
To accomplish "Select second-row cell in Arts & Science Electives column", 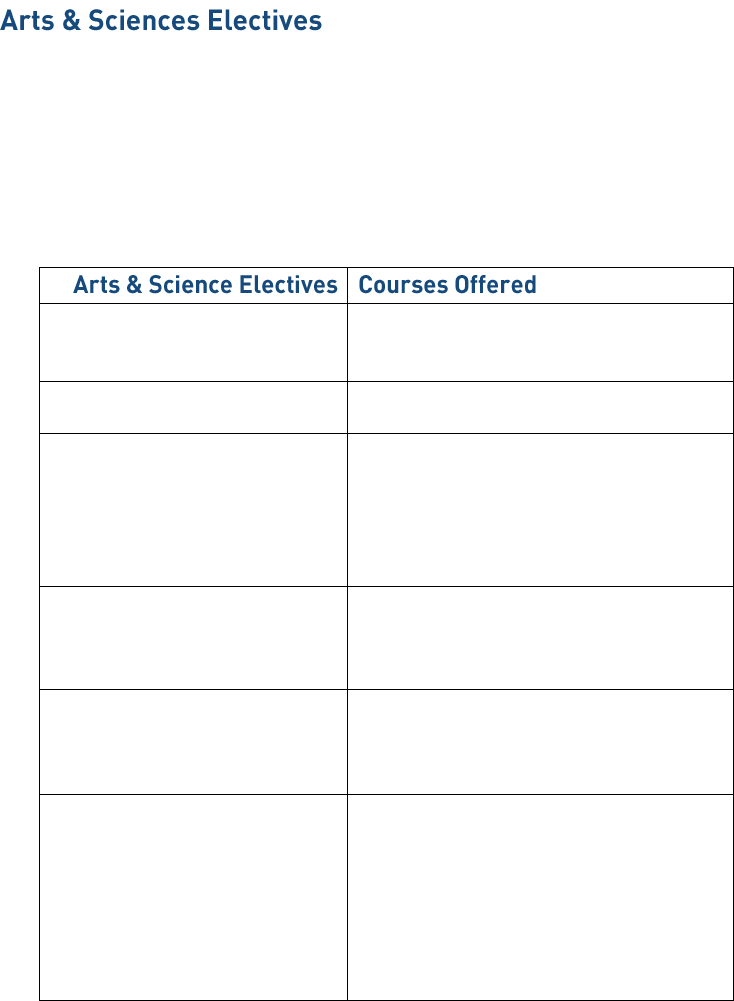I will point(193,407).
